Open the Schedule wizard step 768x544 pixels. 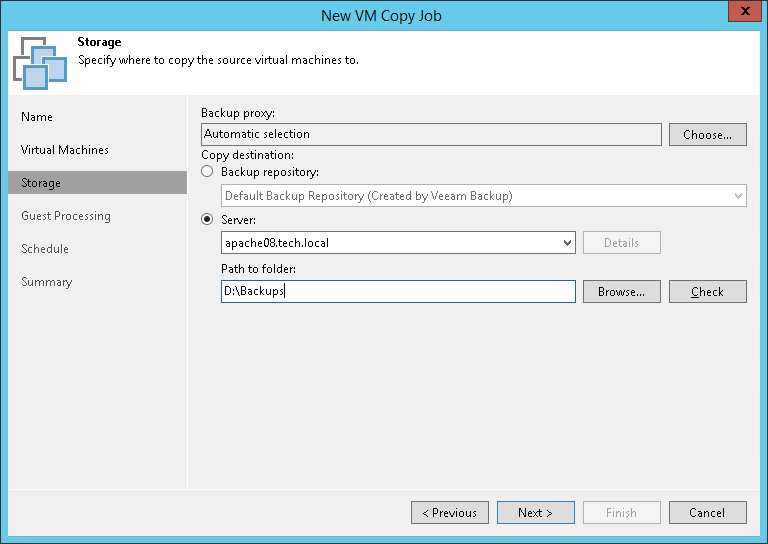pyautogui.click(x=45, y=249)
